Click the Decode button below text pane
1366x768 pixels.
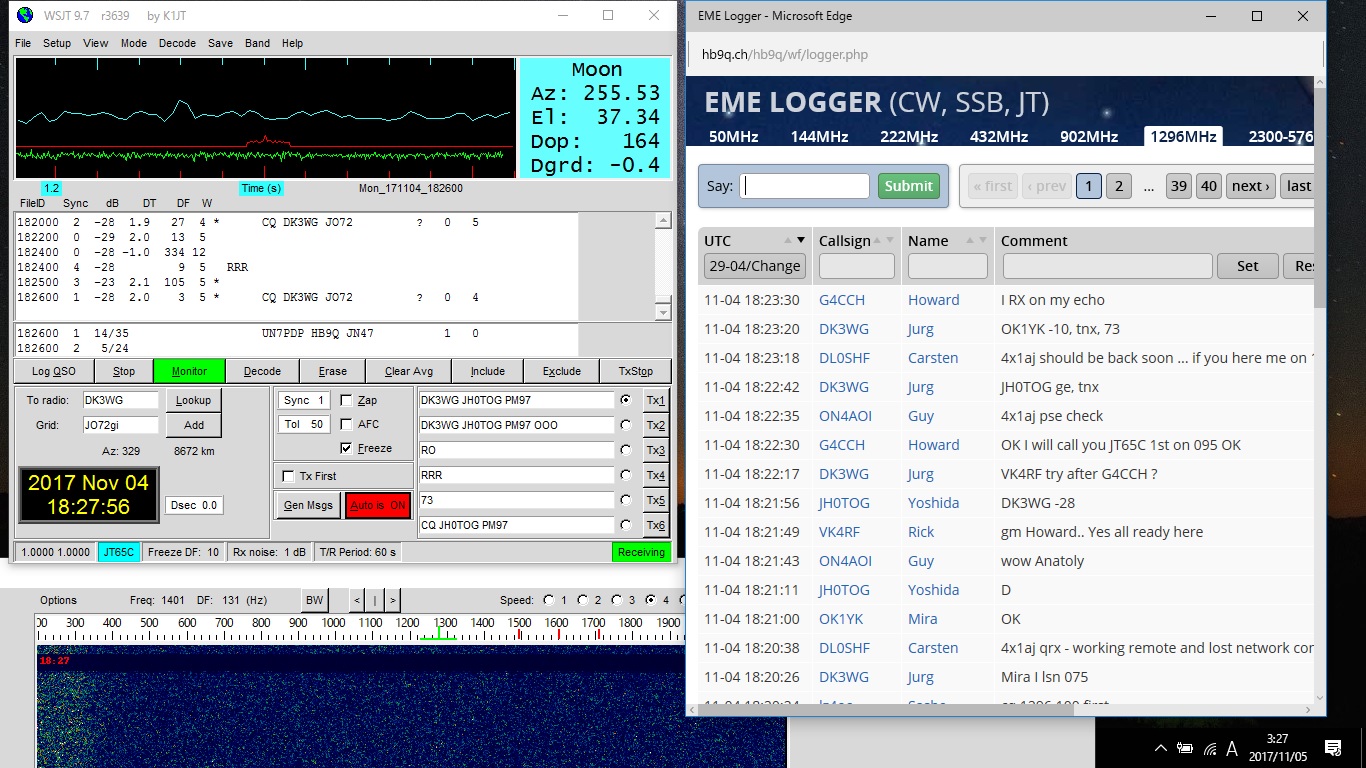[x=262, y=371]
